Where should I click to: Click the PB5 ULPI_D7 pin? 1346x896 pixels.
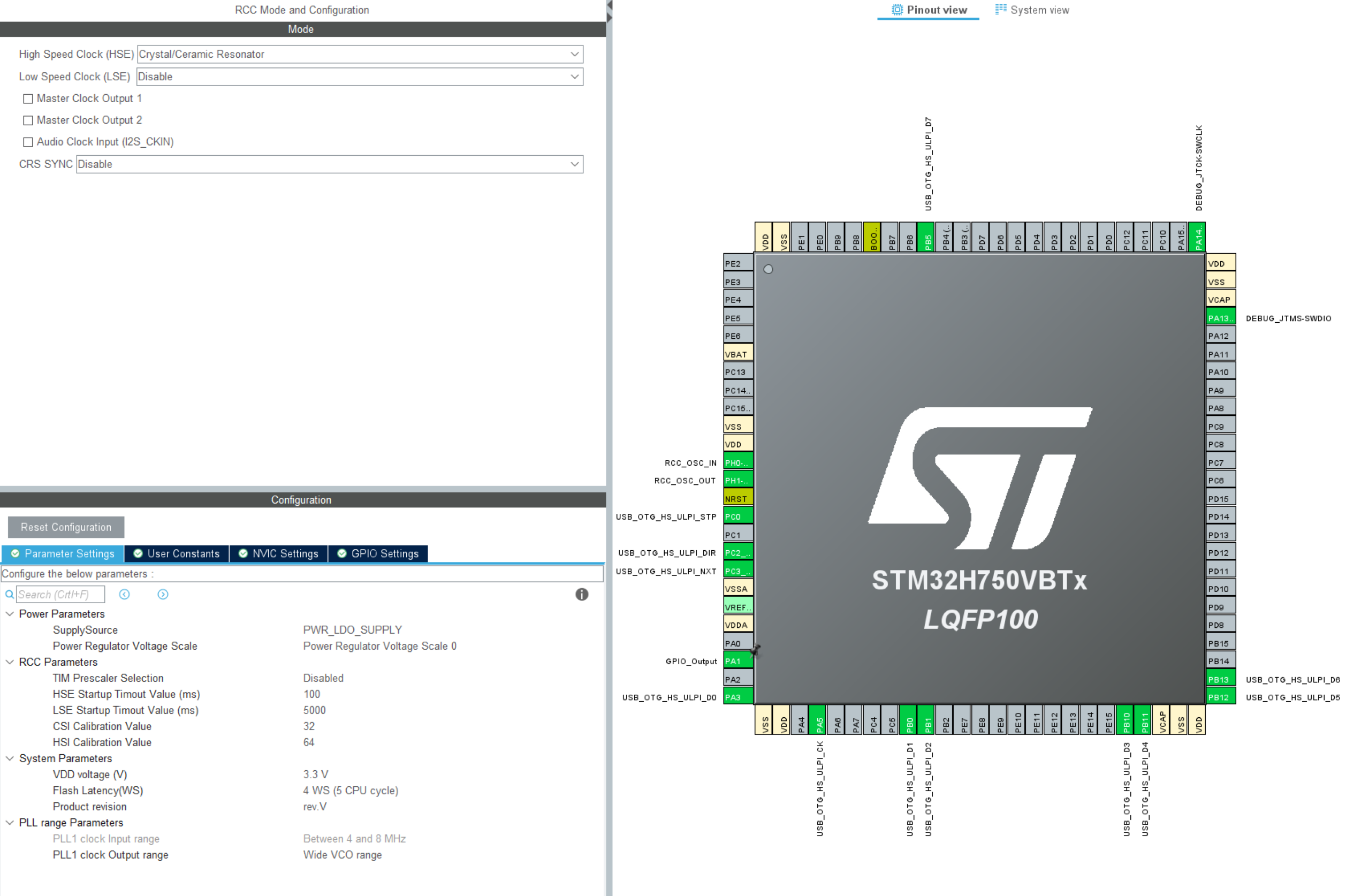click(926, 237)
